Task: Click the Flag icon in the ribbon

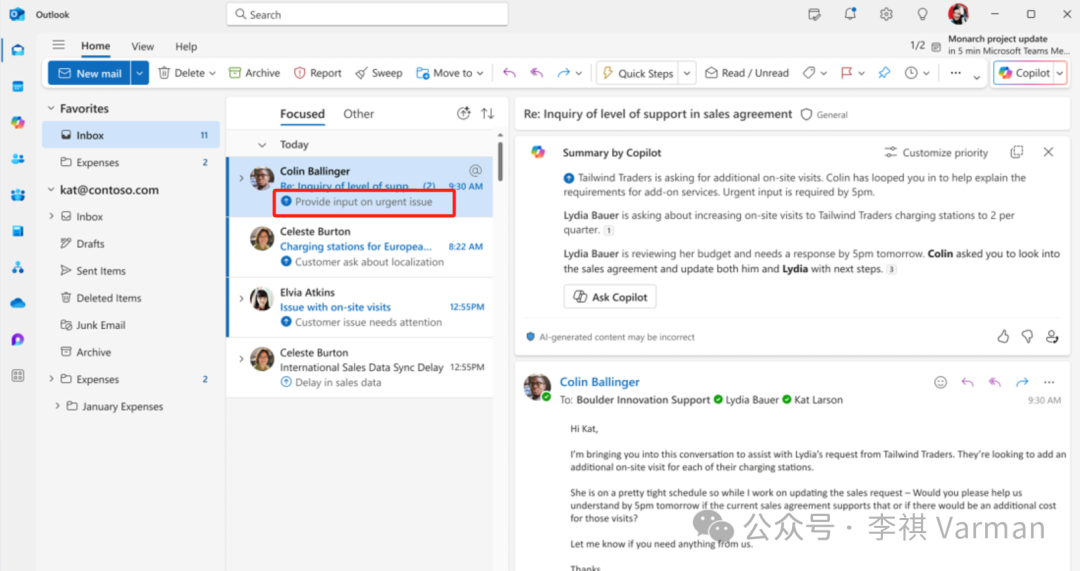Action: tap(847, 73)
